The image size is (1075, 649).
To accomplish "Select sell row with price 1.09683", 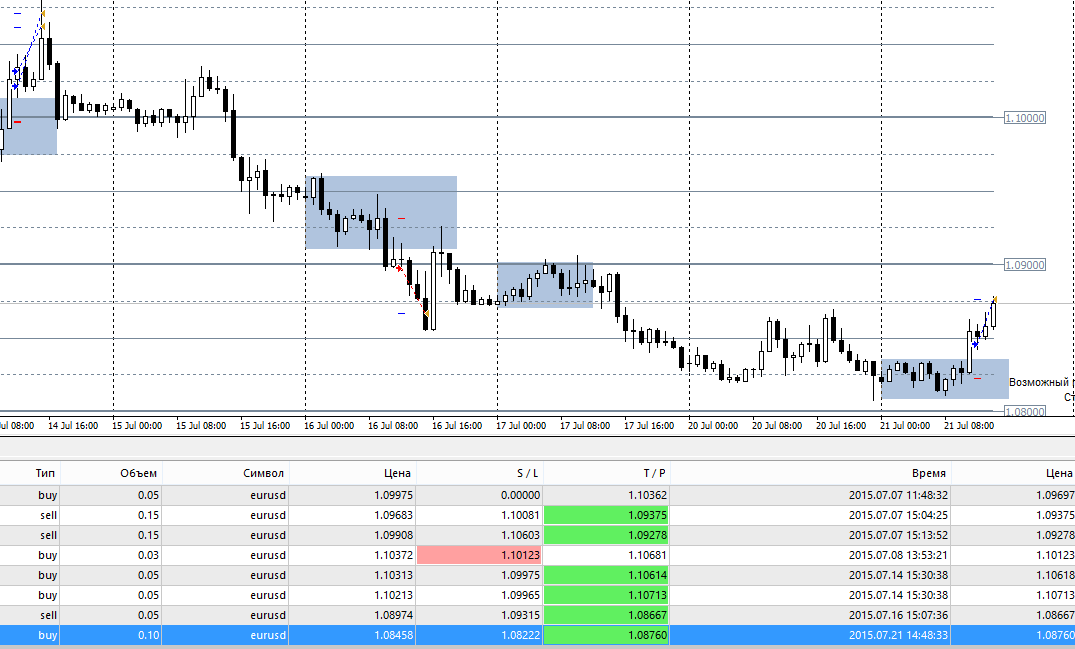I will pyautogui.click(x=538, y=515).
